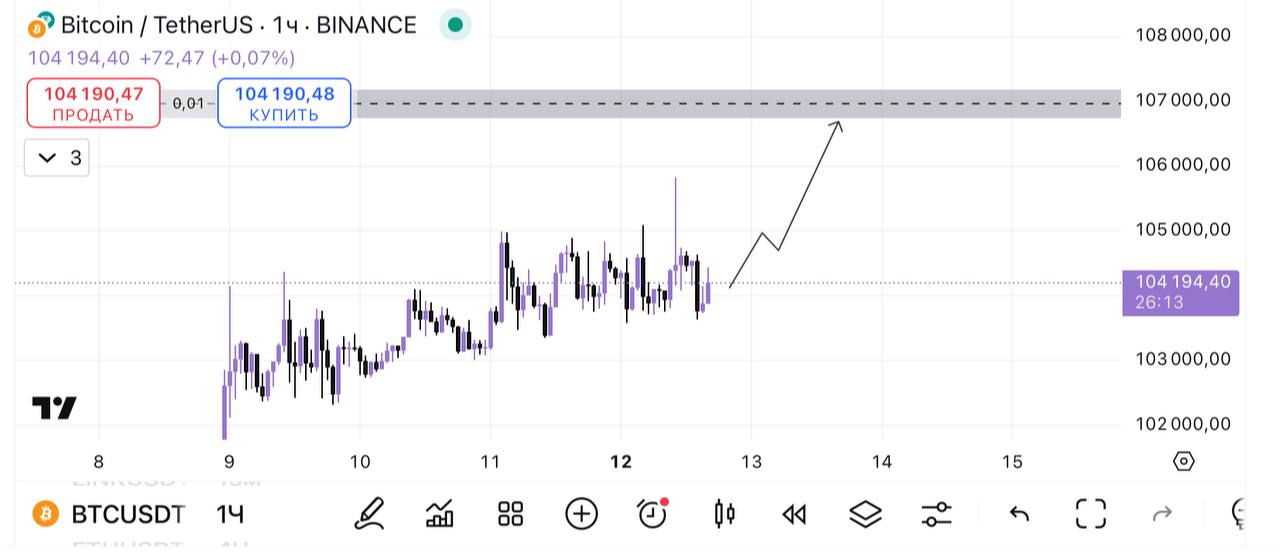Image resolution: width=1280 pixels, height=553 pixels.
Task: Click the green market status dot
Action: [455, 25]
